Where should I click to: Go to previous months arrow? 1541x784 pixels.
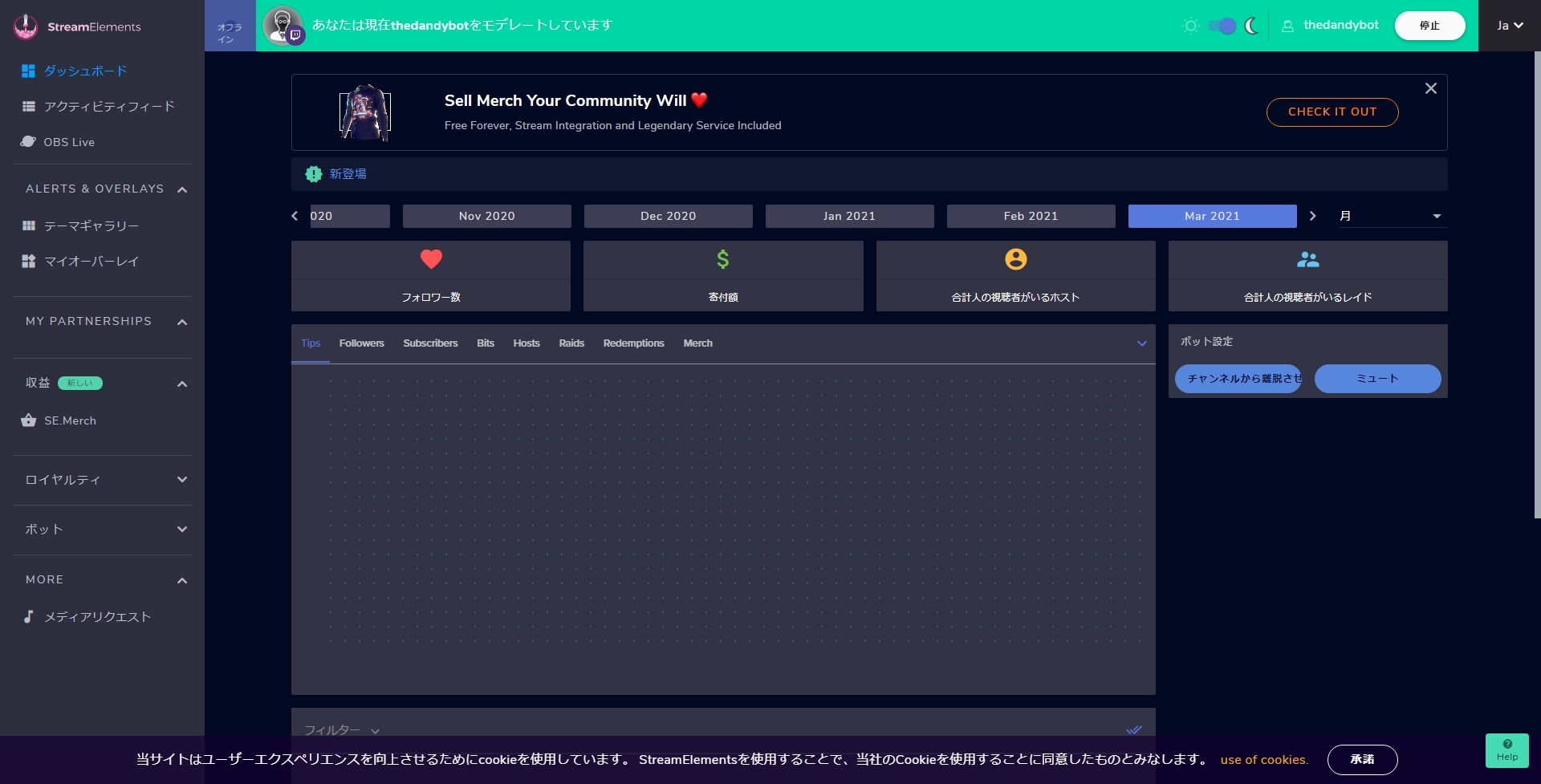coord(295,216)
